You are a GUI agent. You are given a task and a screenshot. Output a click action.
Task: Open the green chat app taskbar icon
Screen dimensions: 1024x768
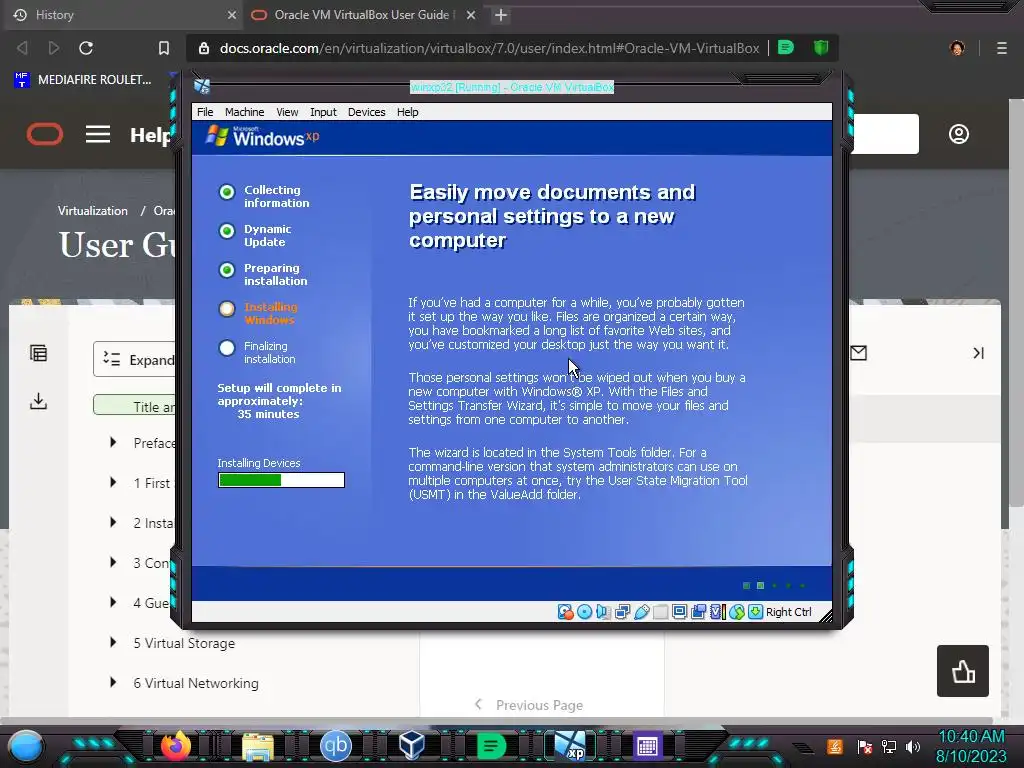[491, 746]
